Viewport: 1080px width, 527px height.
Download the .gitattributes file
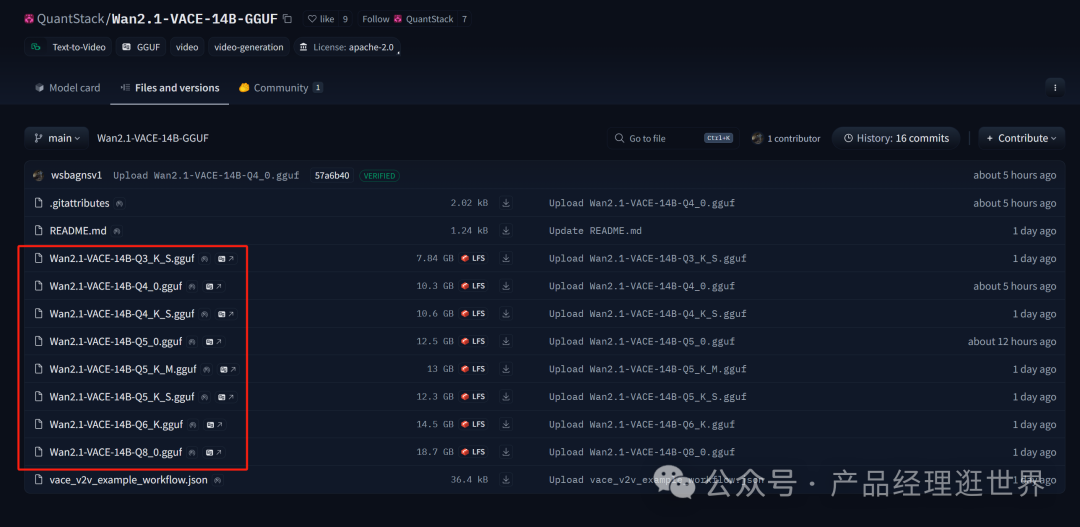tap(506, 203)
